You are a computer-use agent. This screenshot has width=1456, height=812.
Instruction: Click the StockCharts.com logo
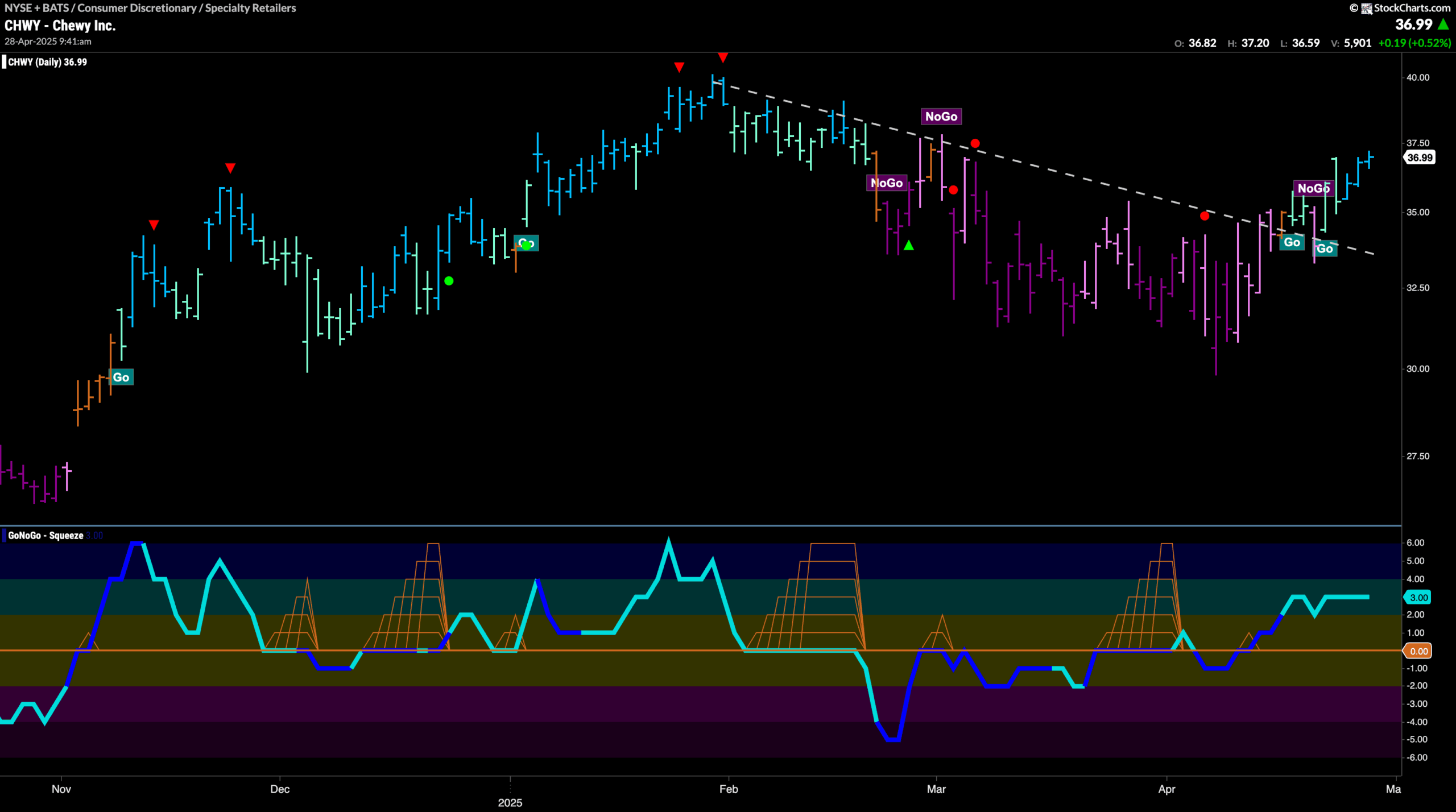(1405, 8)
